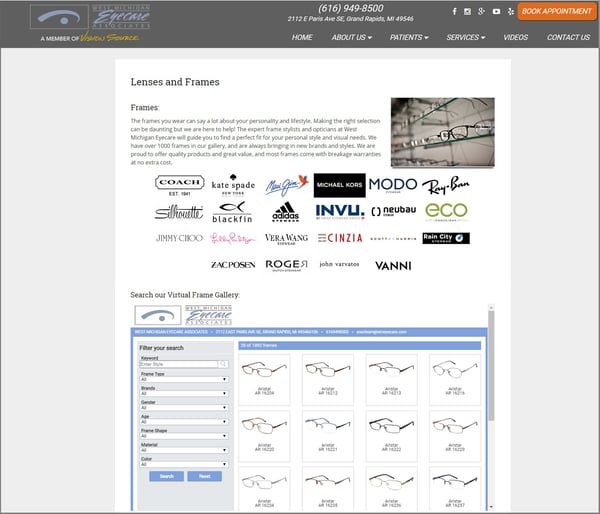
Task: Open the Color filter dropdown
Action: point(184,464)
